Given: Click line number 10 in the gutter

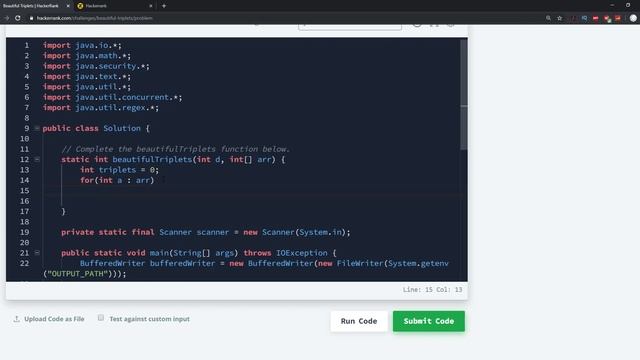Looking at the screenshot, I should (24, 139).
